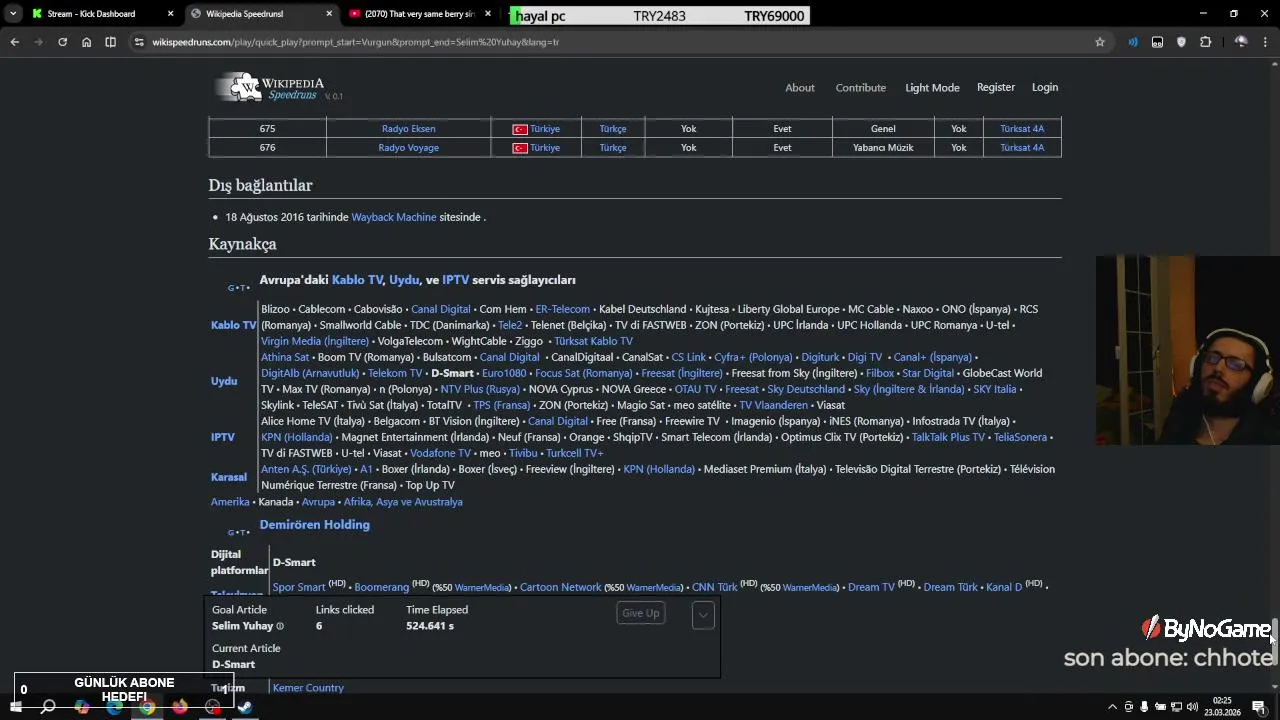Close the Wikipedia Speedruns tab

[329, 14]
